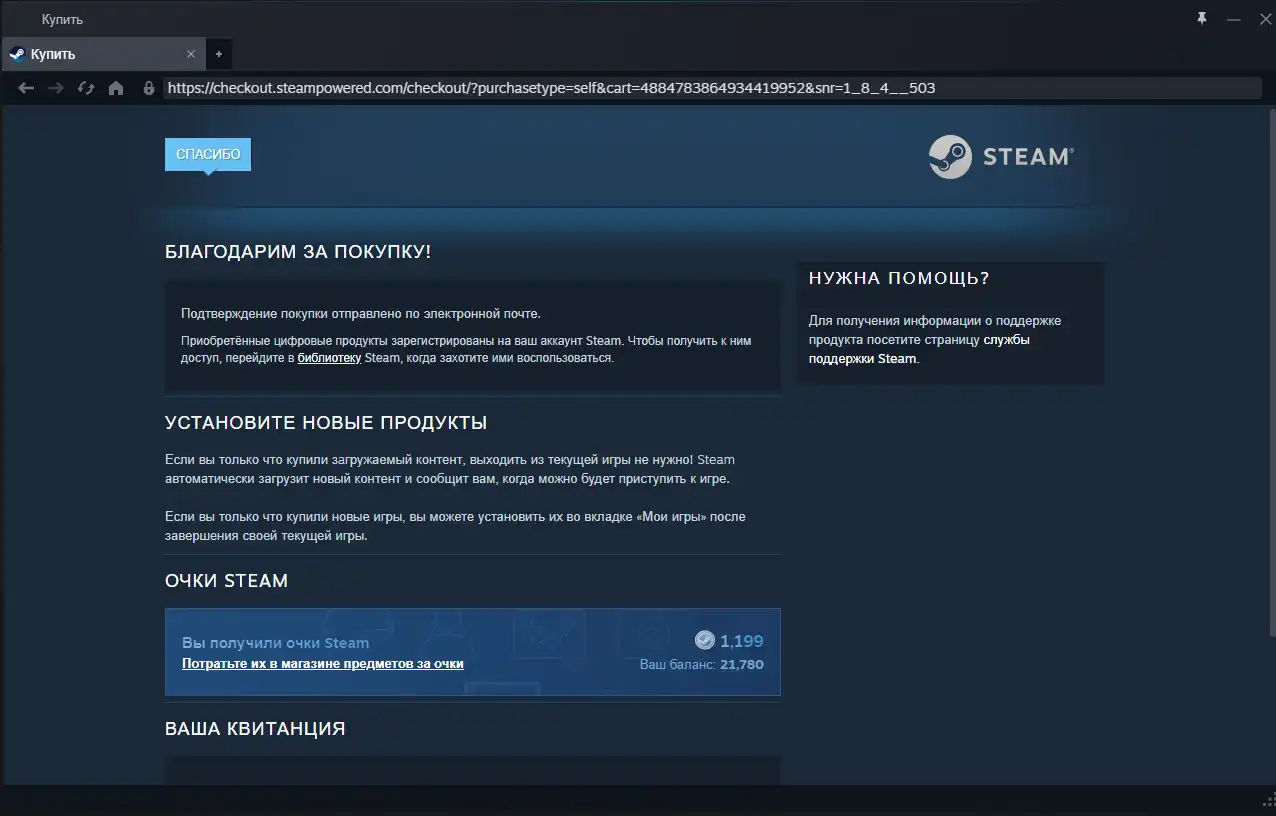The width and height of the screenshot is (1276, 816).
Task: Open the библиотеку link
Action: (329, 358)
